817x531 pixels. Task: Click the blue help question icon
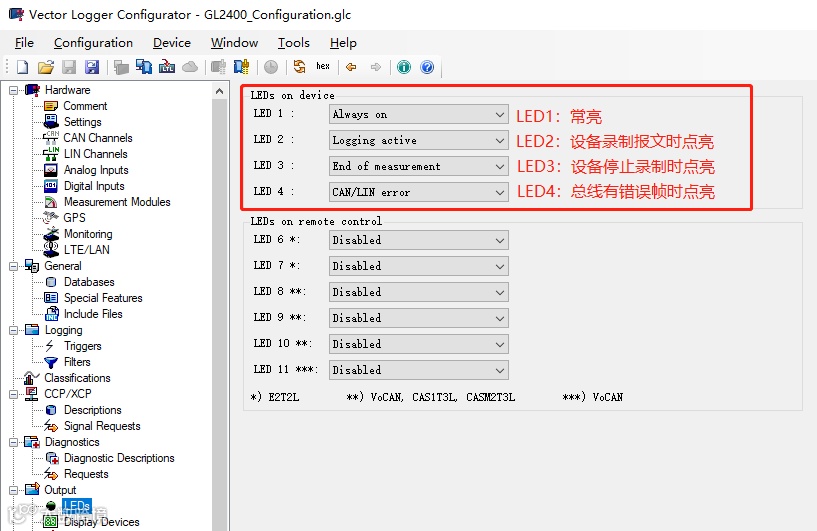[427, 67]
